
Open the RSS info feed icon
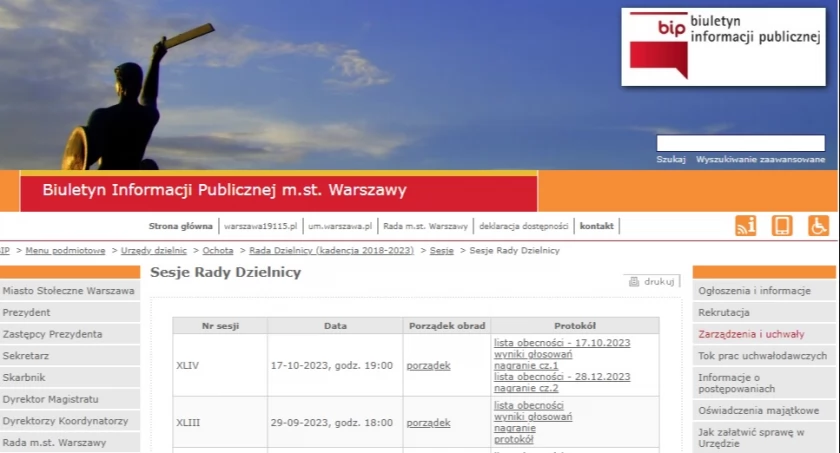(x=745, y=226)
